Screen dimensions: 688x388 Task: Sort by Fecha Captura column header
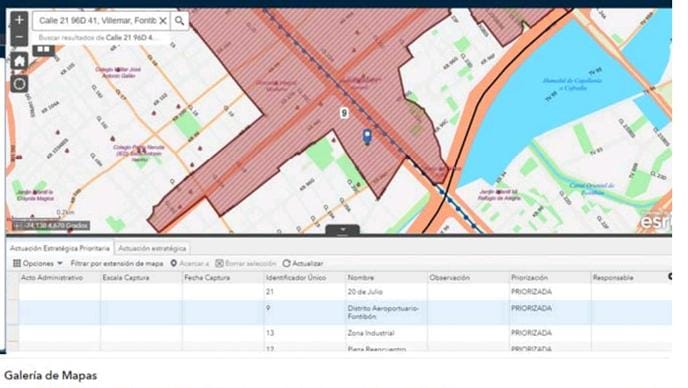point(223,277)
